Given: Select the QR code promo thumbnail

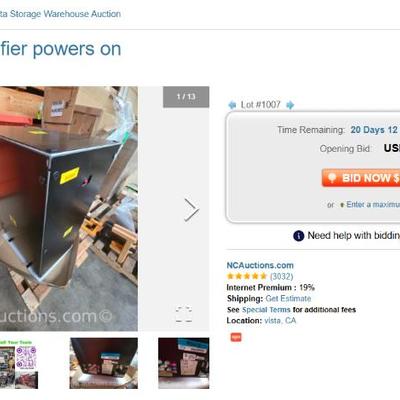Looking at the screenshot, I should coord(19,364).
